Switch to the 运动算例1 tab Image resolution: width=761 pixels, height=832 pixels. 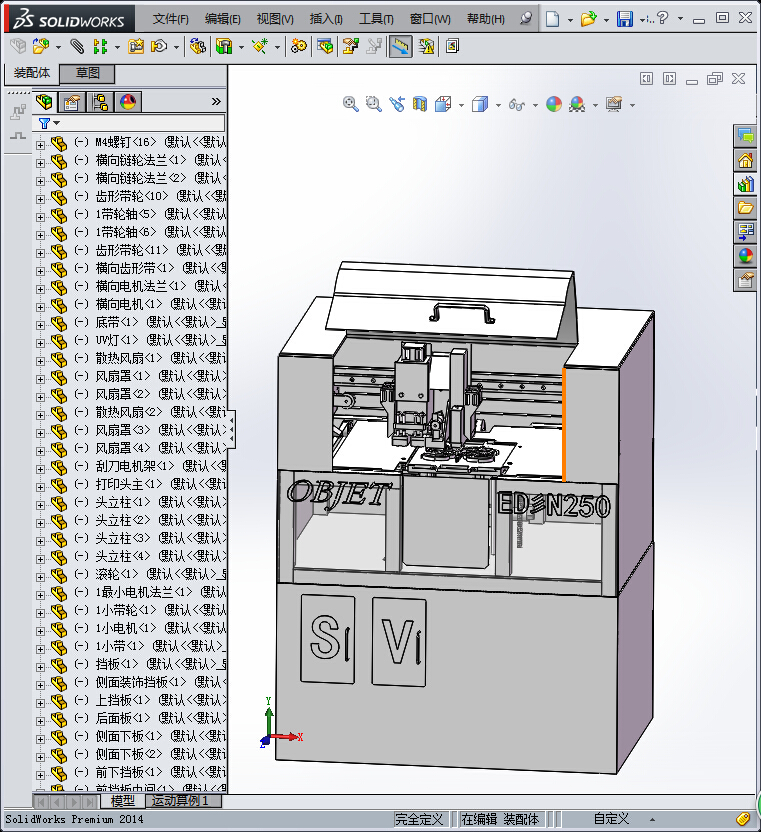pos(180,801)
